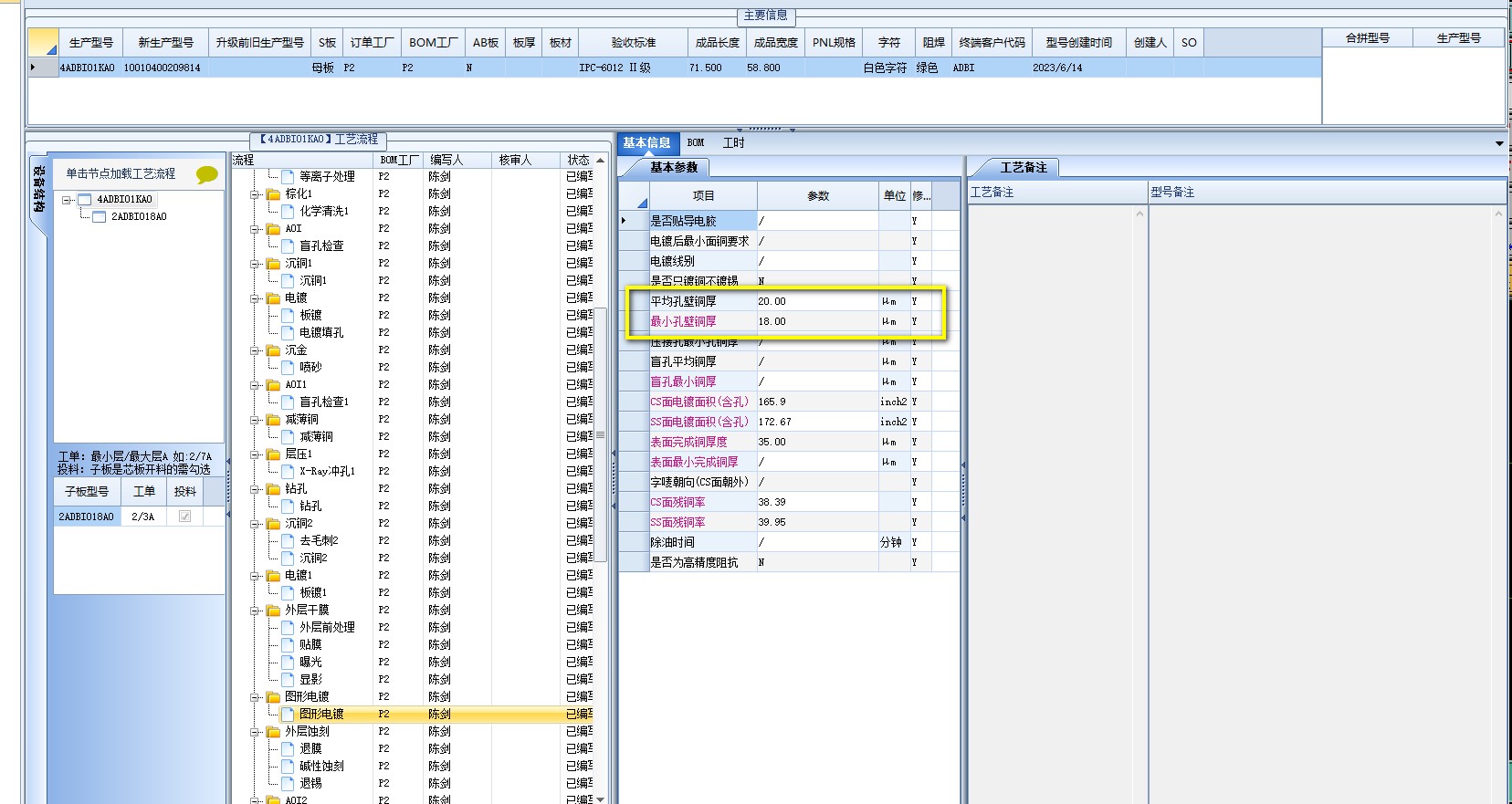1512x804 pixels.
Task: Click the node icon beside 4ADBI01KA0
Action: [x=85, y=200]
